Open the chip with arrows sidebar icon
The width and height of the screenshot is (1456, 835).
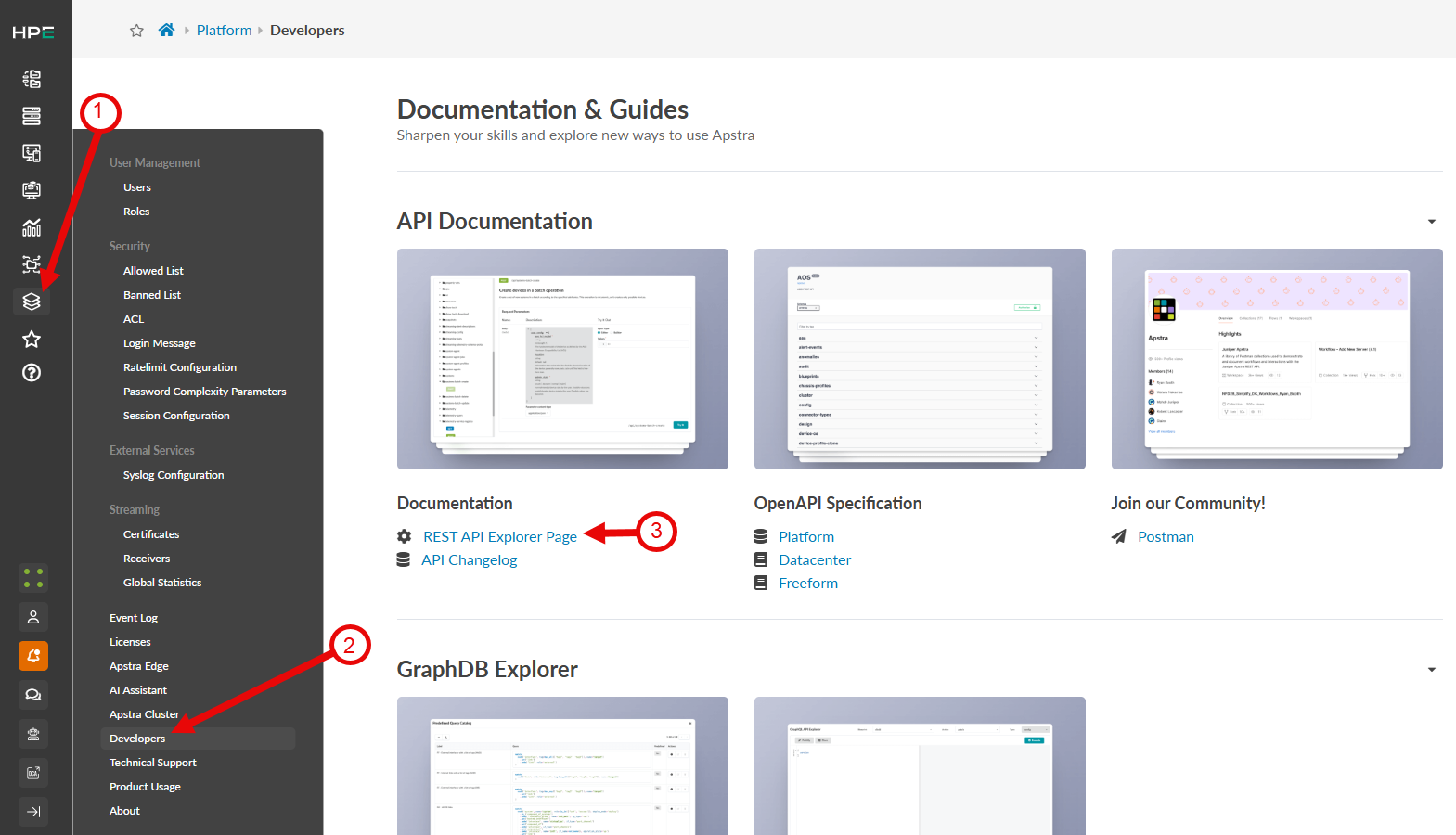(x=32, y=264)
